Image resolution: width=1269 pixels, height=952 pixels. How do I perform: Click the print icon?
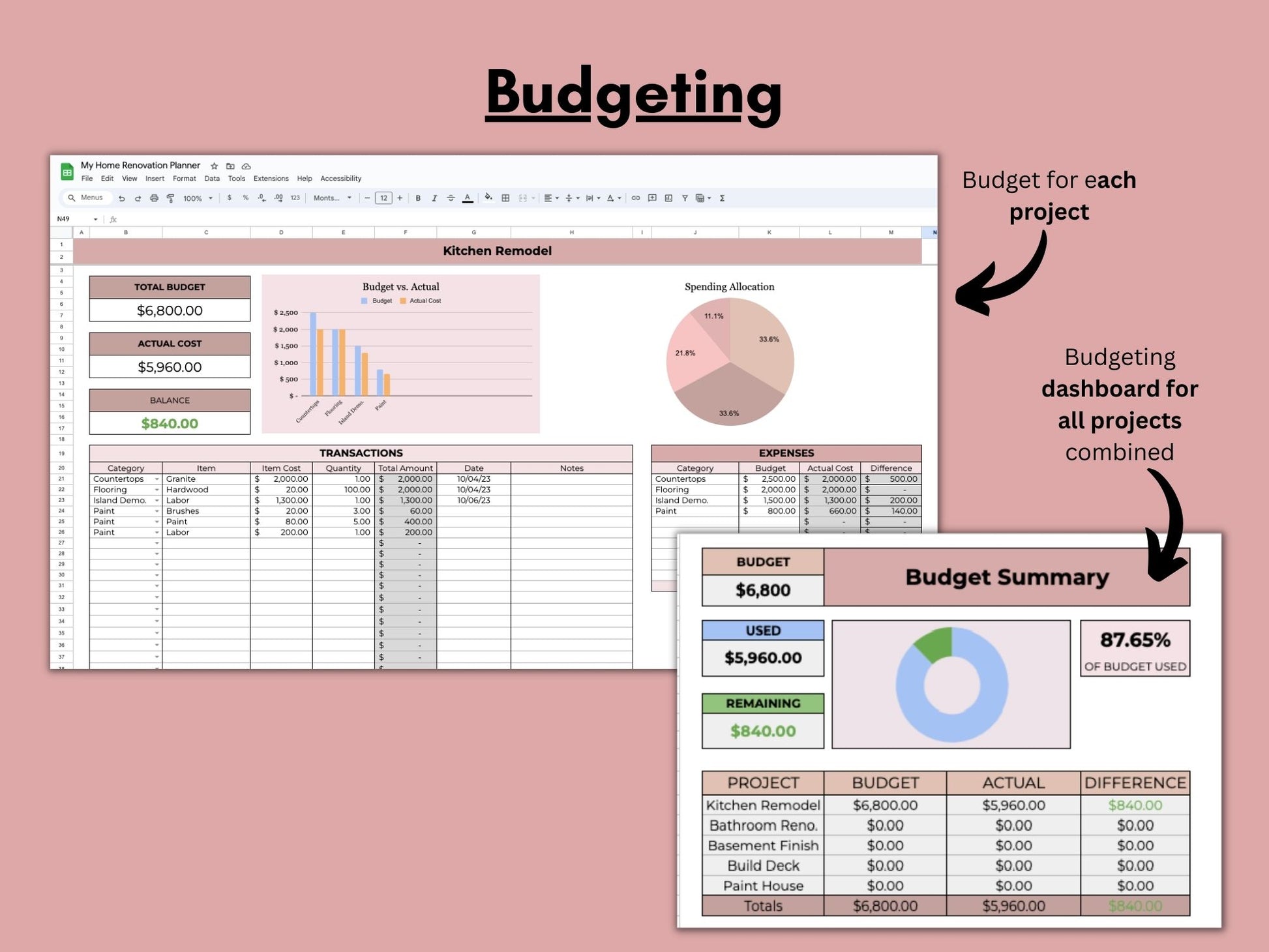pos(154,198)
